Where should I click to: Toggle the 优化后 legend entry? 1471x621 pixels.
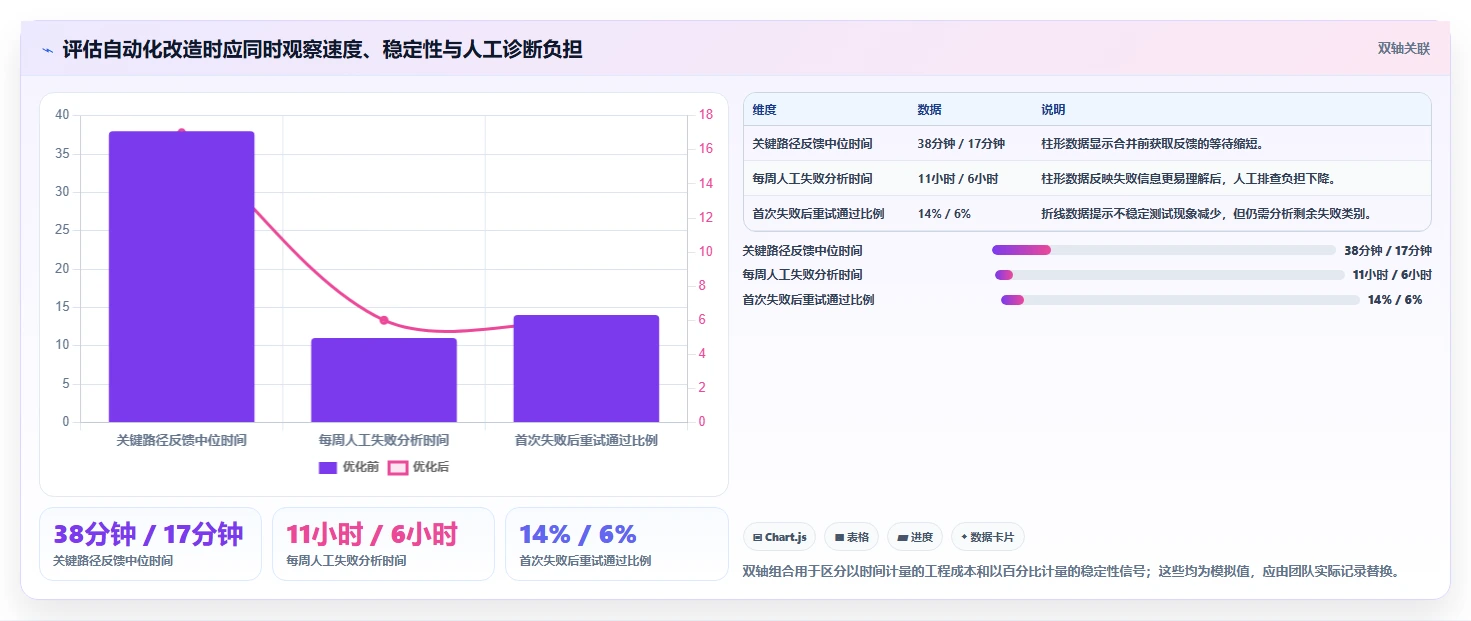(419, 467)
